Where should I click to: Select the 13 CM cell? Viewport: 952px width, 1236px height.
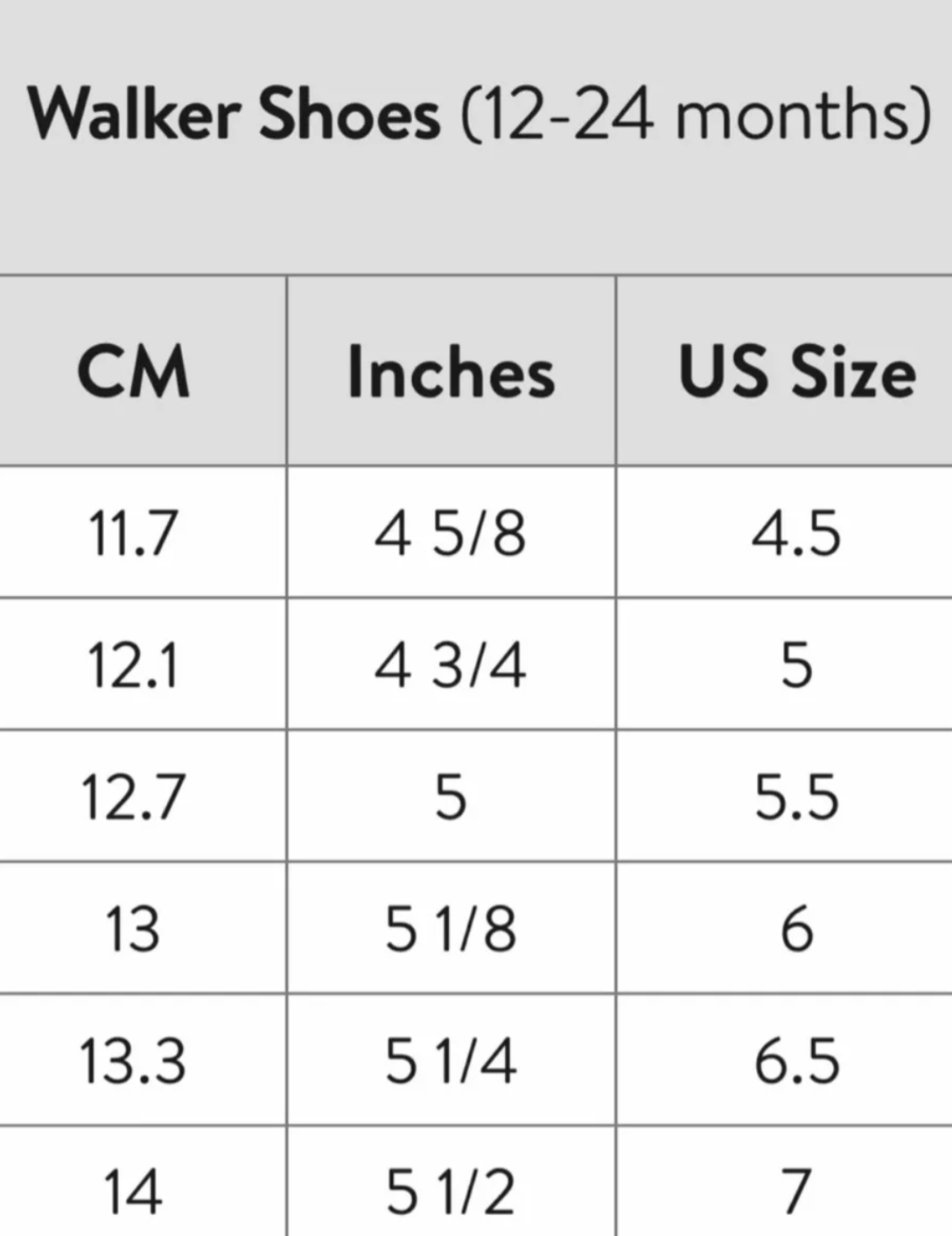pos(134,929)
